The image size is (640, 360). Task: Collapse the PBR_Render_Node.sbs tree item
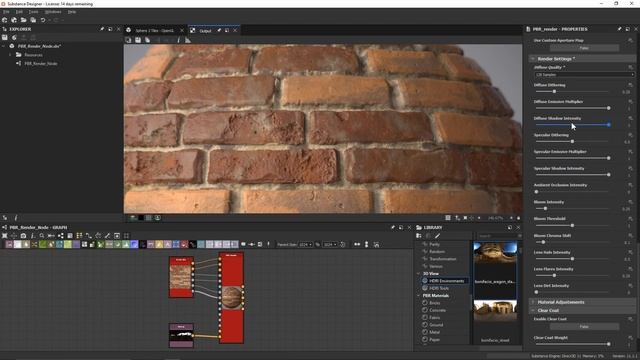tap(4, 46)
